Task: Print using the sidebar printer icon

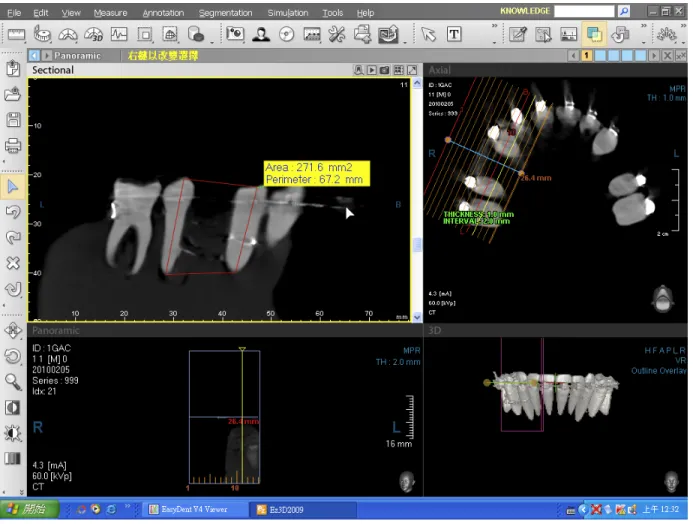Action: (x=13, y=145)
